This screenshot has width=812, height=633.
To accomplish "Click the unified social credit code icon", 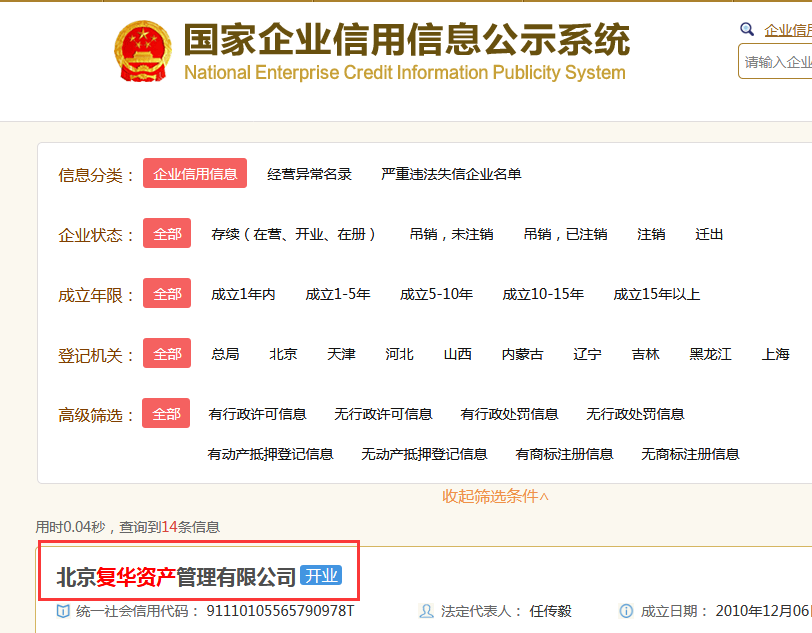I will coord(63,611).
